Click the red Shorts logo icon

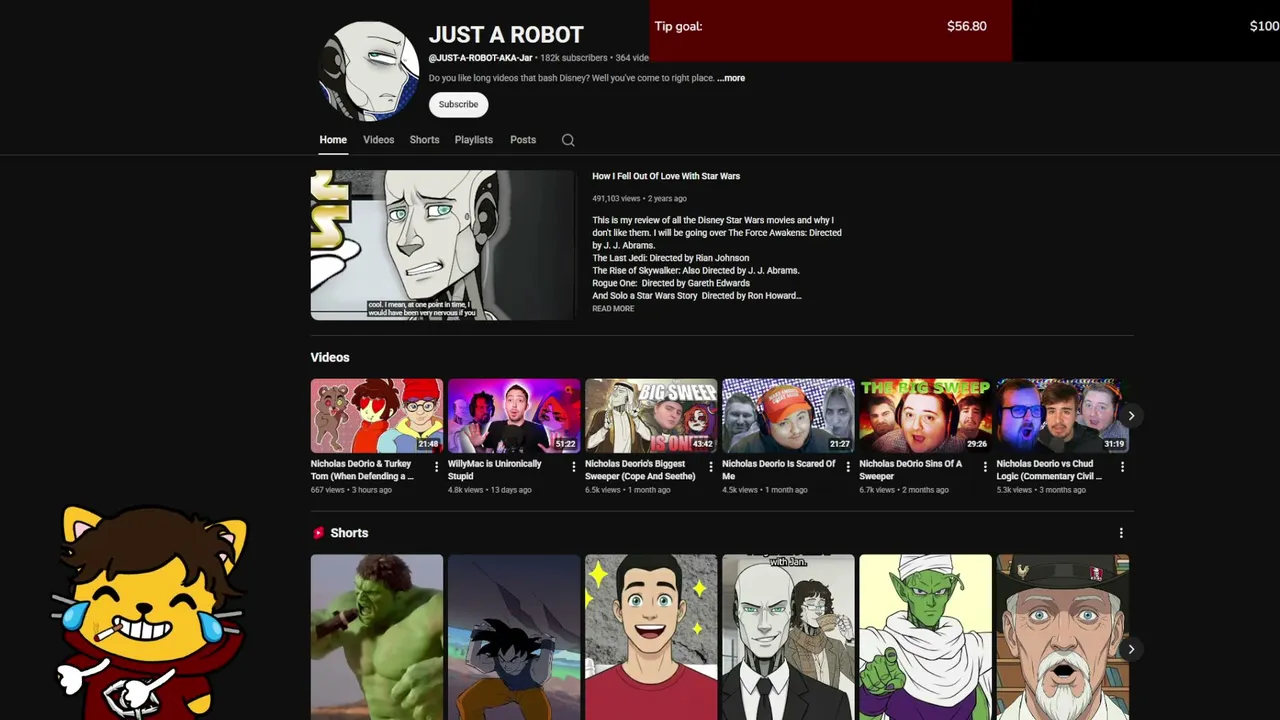click(x=318, y=533)
